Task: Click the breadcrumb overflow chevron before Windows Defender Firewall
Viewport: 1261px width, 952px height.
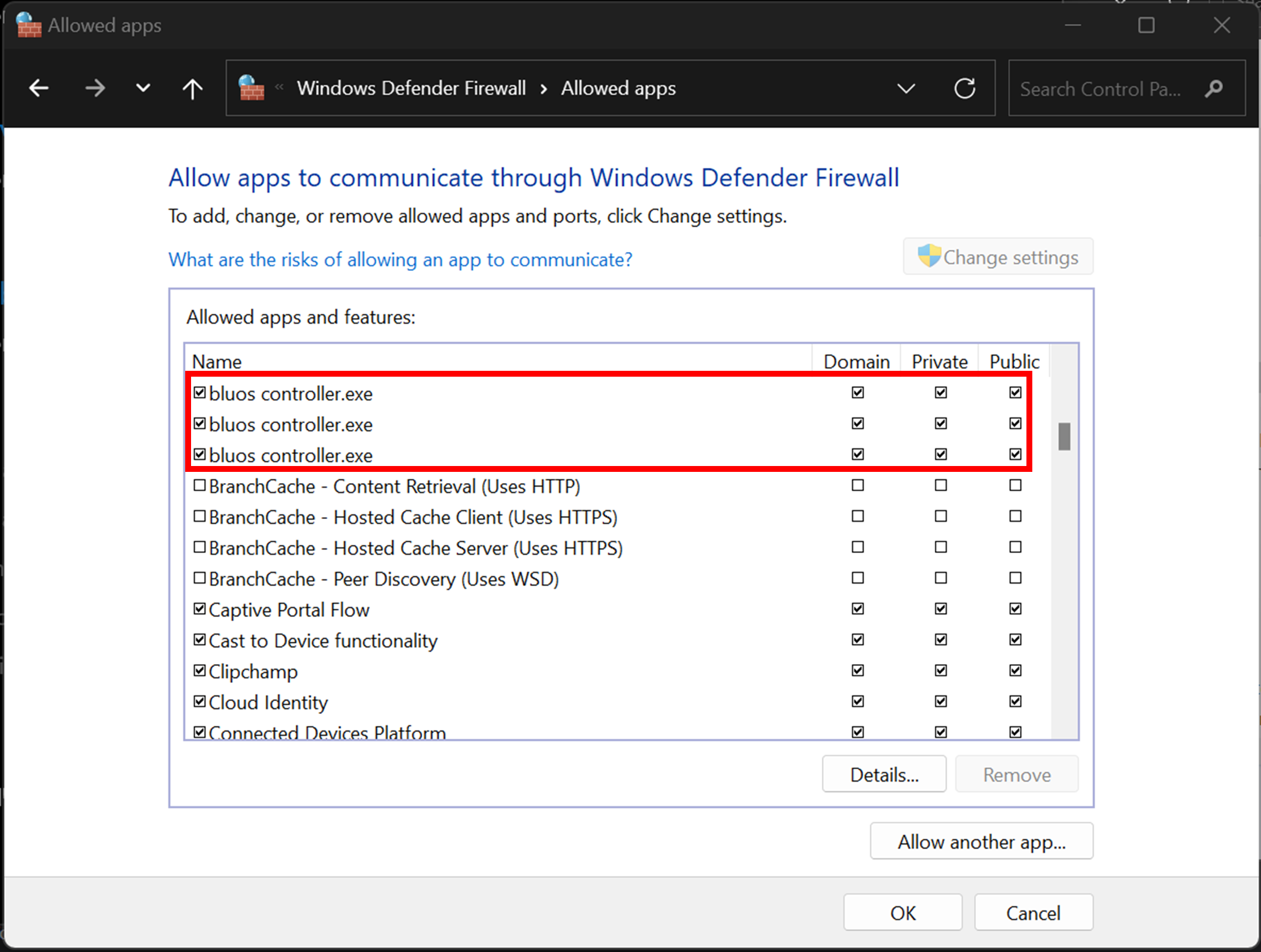Action: (280, 88)
